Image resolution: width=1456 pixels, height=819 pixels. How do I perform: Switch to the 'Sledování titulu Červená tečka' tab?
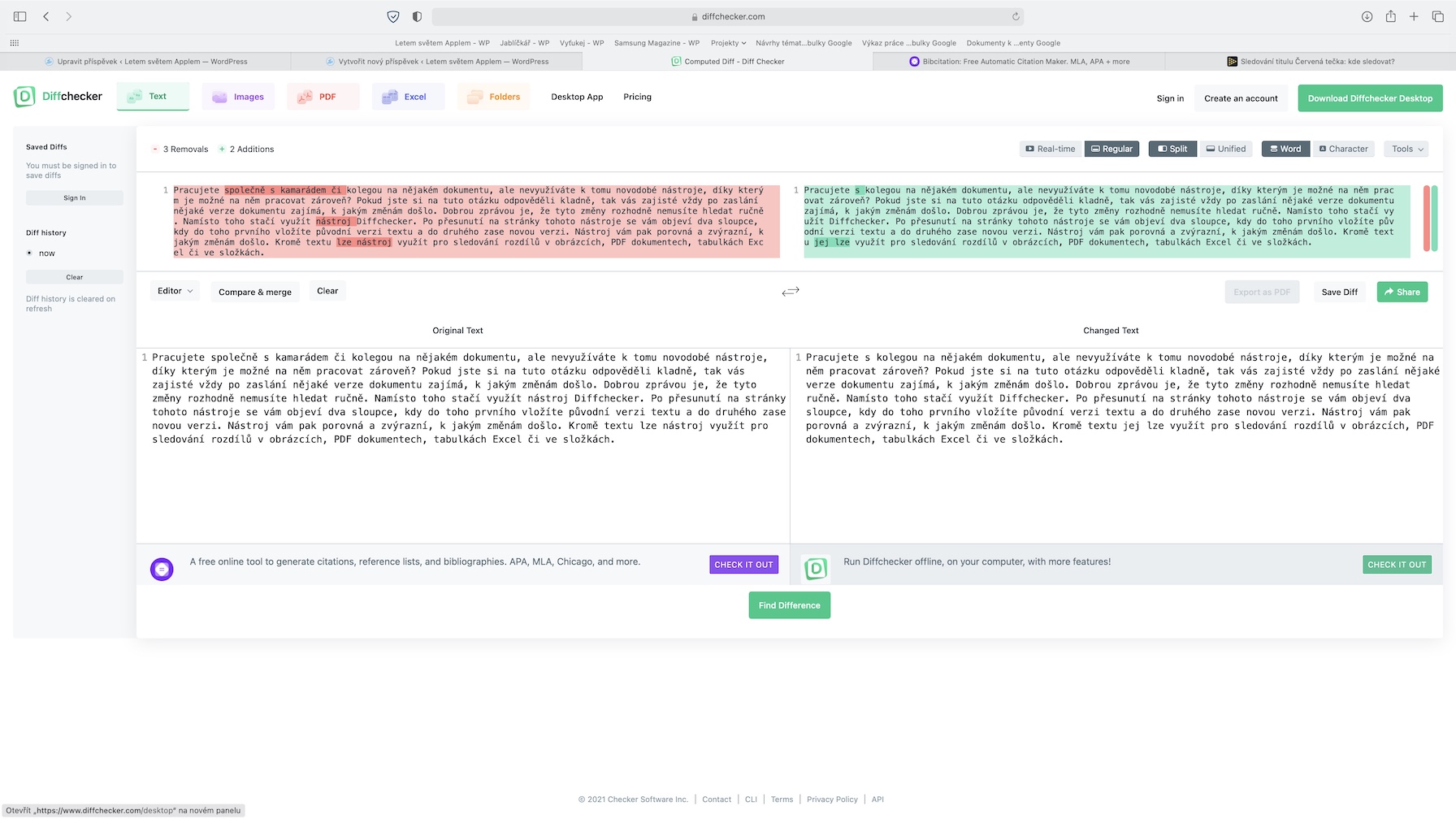(1310, 62)
